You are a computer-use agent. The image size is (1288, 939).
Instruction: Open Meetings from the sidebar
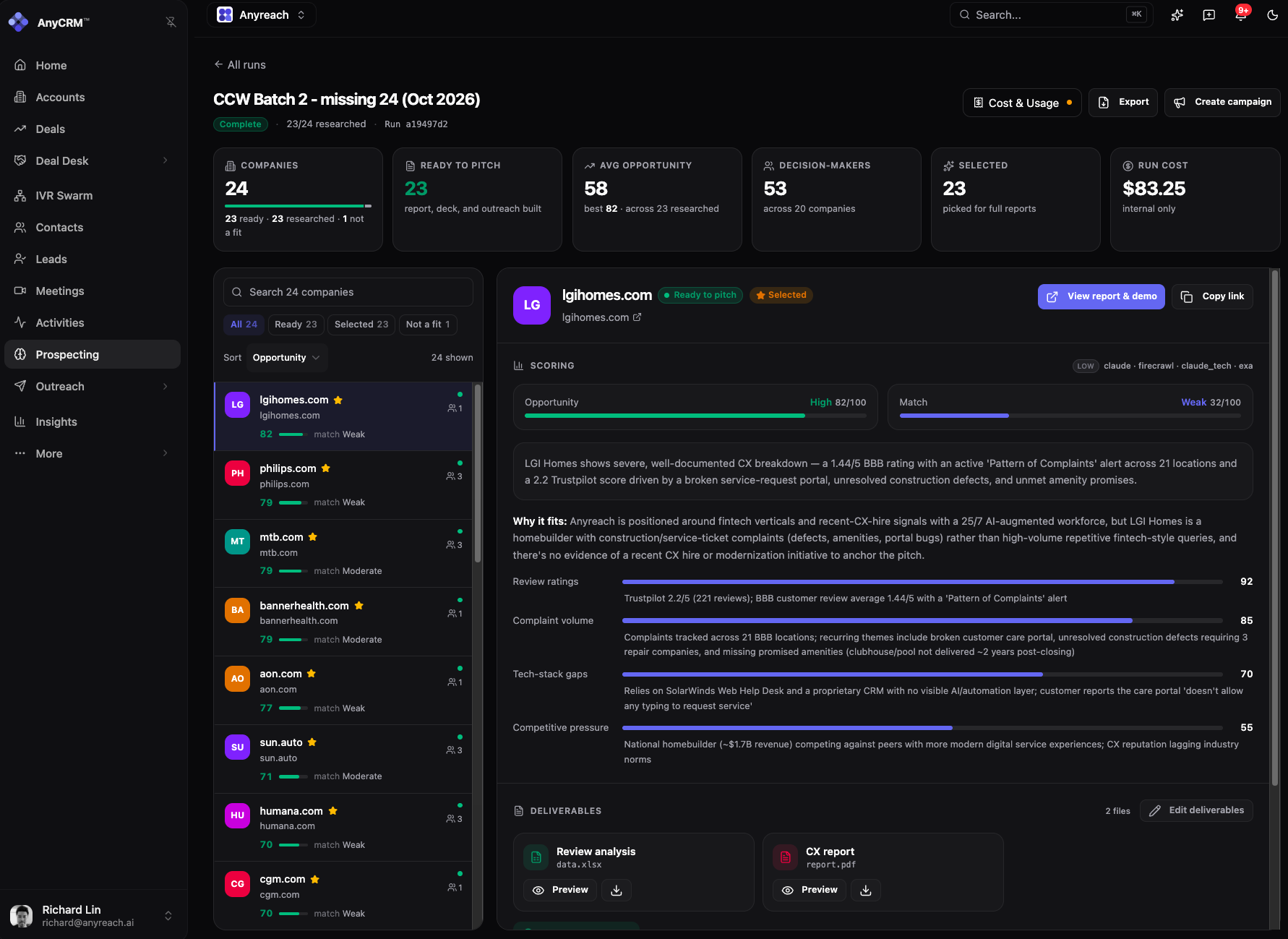pyautogui.click(x=93, y=291)
